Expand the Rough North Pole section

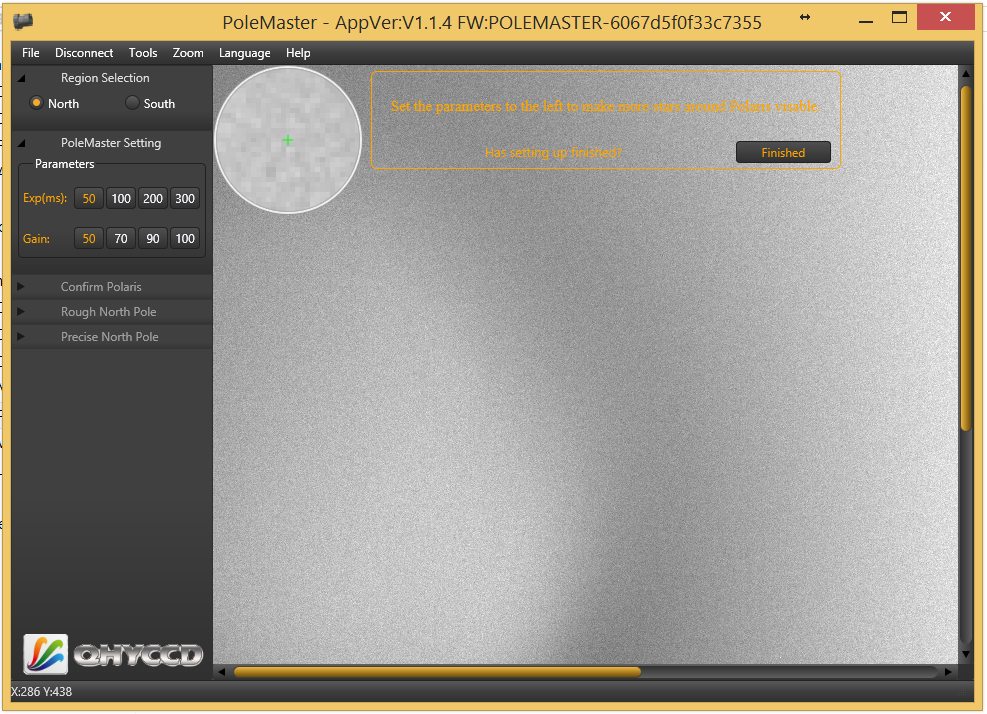[x=21, y=312]
